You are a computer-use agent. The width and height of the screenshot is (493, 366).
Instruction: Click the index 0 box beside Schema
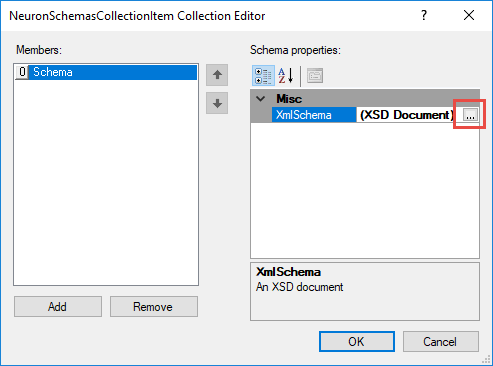coord(22,72)
